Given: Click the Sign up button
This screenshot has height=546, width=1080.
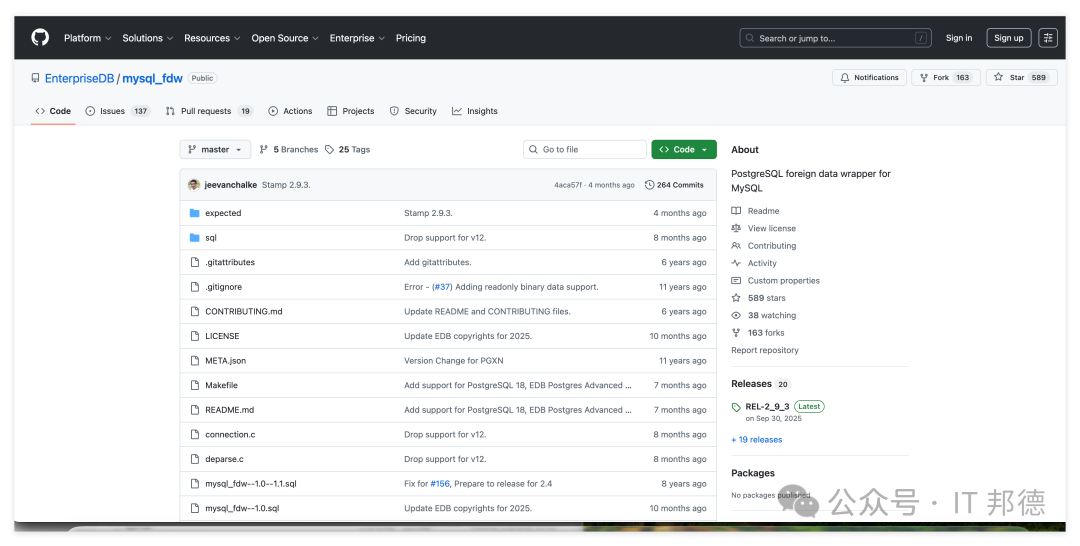Looking at the screenshot, I should (1008, 38).
